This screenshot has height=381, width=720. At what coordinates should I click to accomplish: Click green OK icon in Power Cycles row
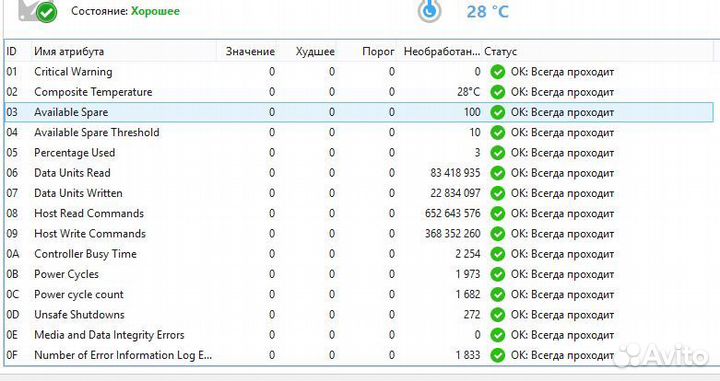[497, 274]
